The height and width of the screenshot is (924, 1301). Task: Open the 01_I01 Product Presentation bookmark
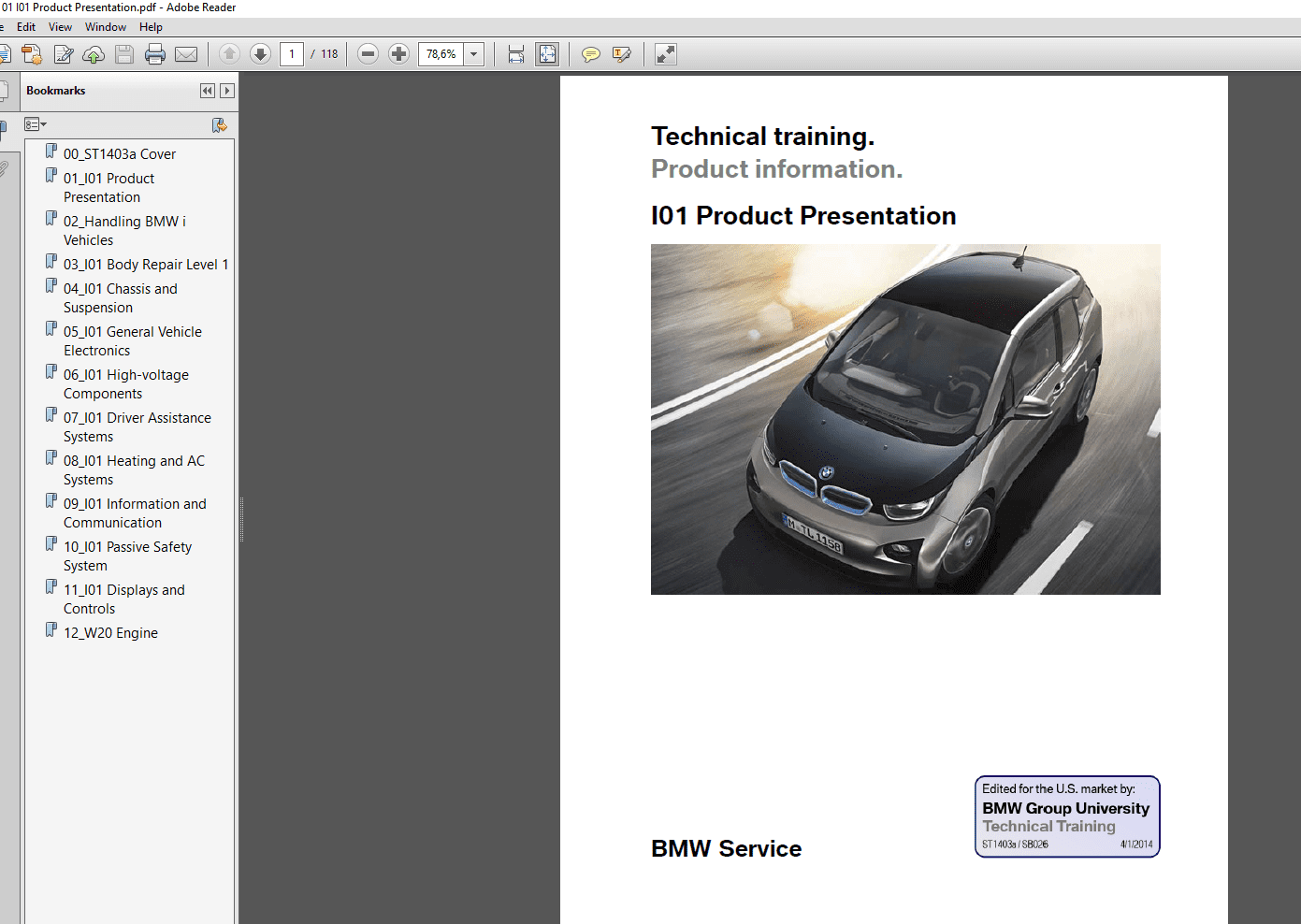click(109, 188)
